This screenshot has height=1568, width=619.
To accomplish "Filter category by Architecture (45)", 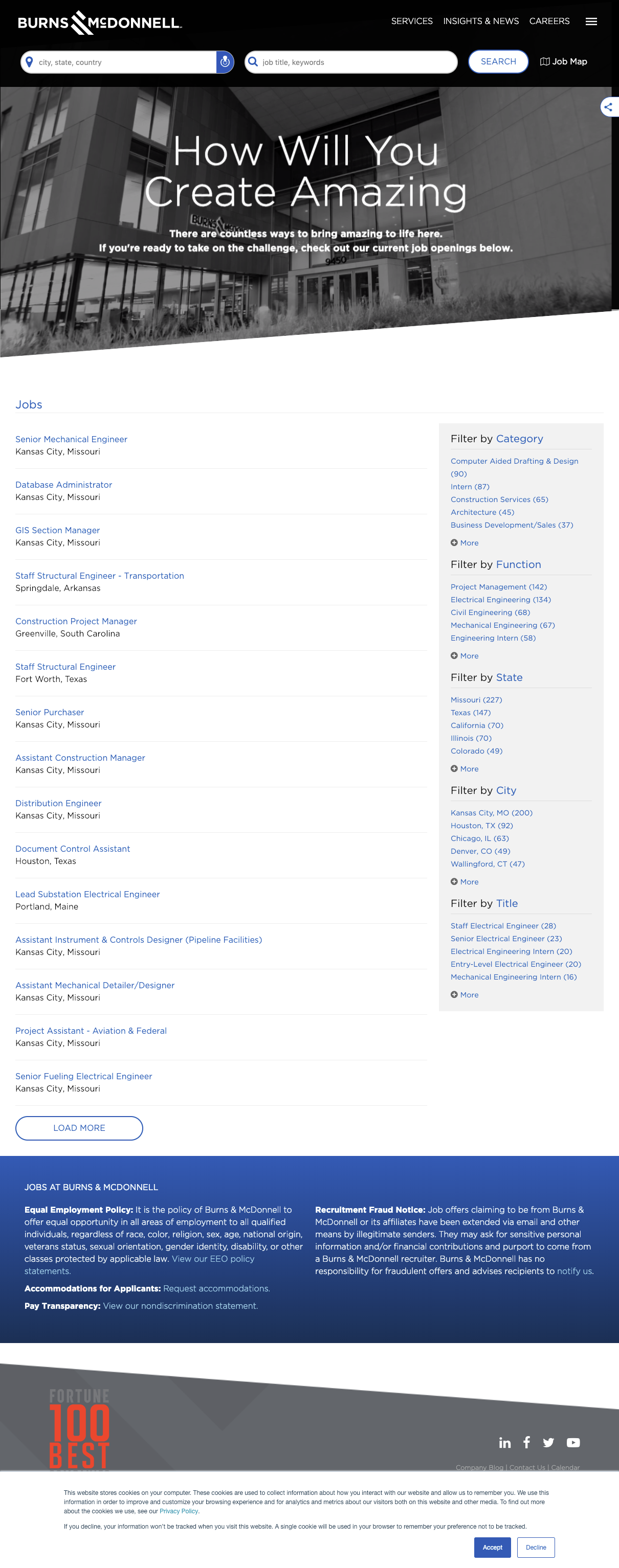I will pyautogui.click(x=482, y=512).
